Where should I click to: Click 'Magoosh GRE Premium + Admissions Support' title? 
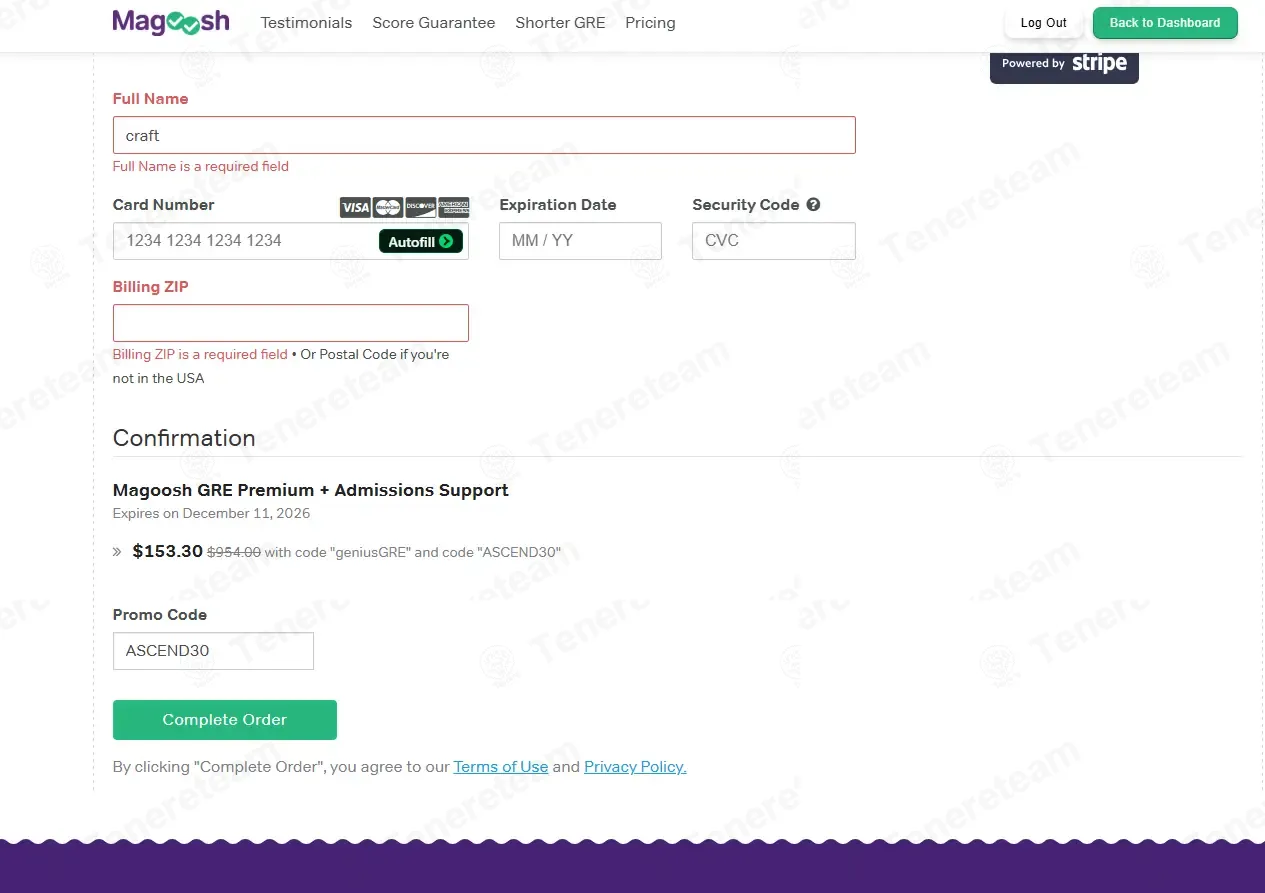pos(311,490)
